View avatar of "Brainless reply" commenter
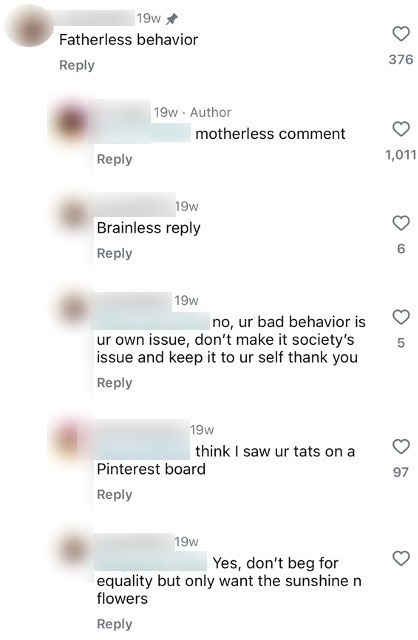 73,215
